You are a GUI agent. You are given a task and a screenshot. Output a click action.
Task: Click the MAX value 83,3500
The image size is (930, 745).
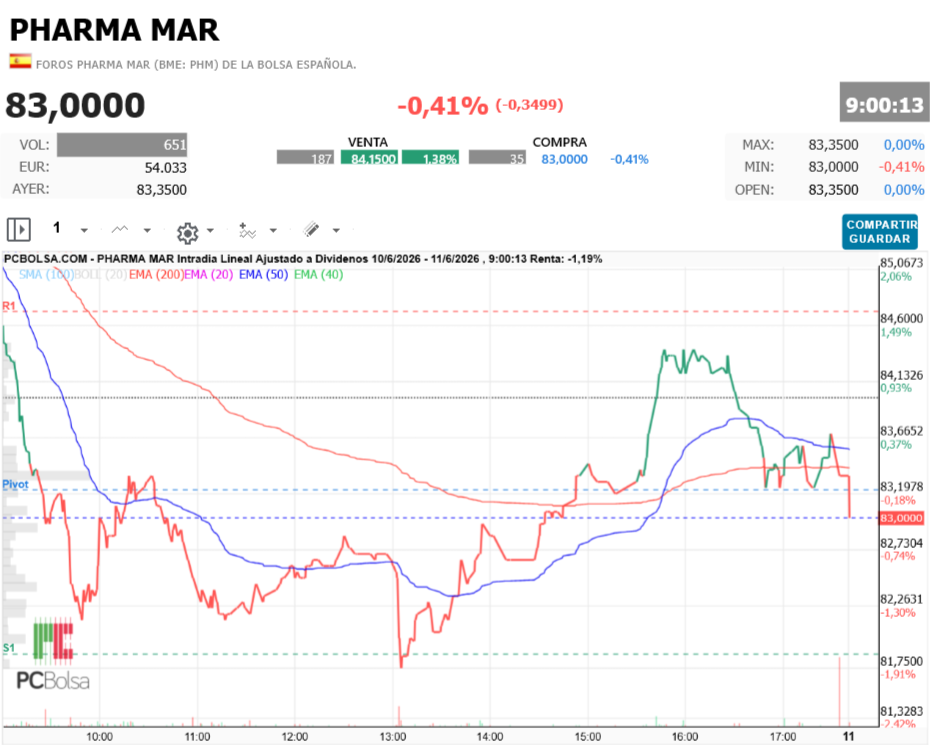pyautogui.click(x=833, y=145)
